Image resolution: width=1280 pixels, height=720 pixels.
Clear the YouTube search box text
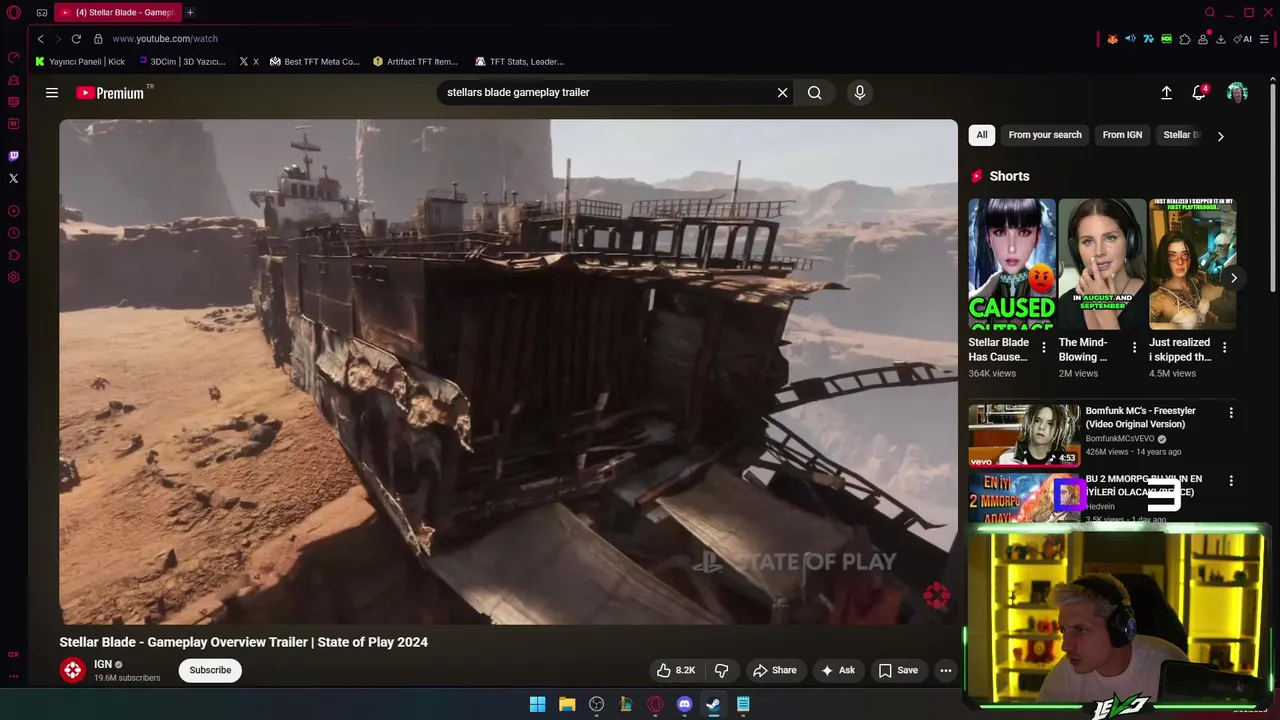(x=783, y=93)
